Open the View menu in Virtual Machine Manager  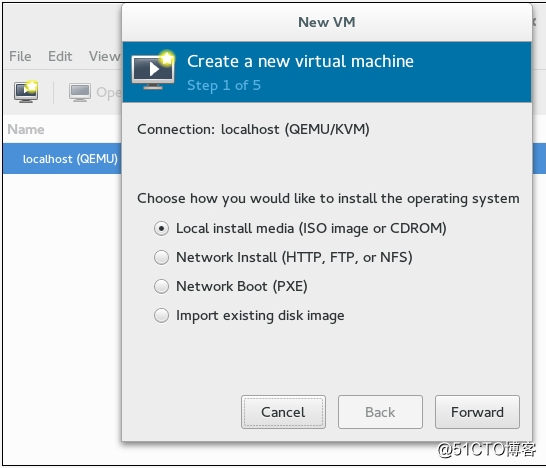tap(104, 56)
